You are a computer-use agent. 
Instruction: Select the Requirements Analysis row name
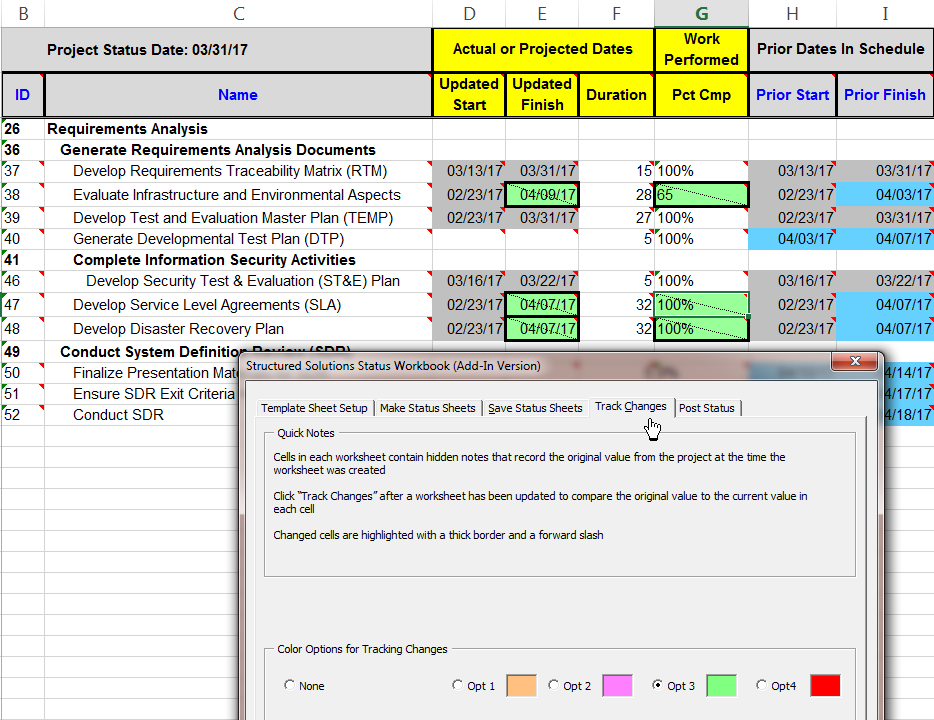[x=238, y=129]
